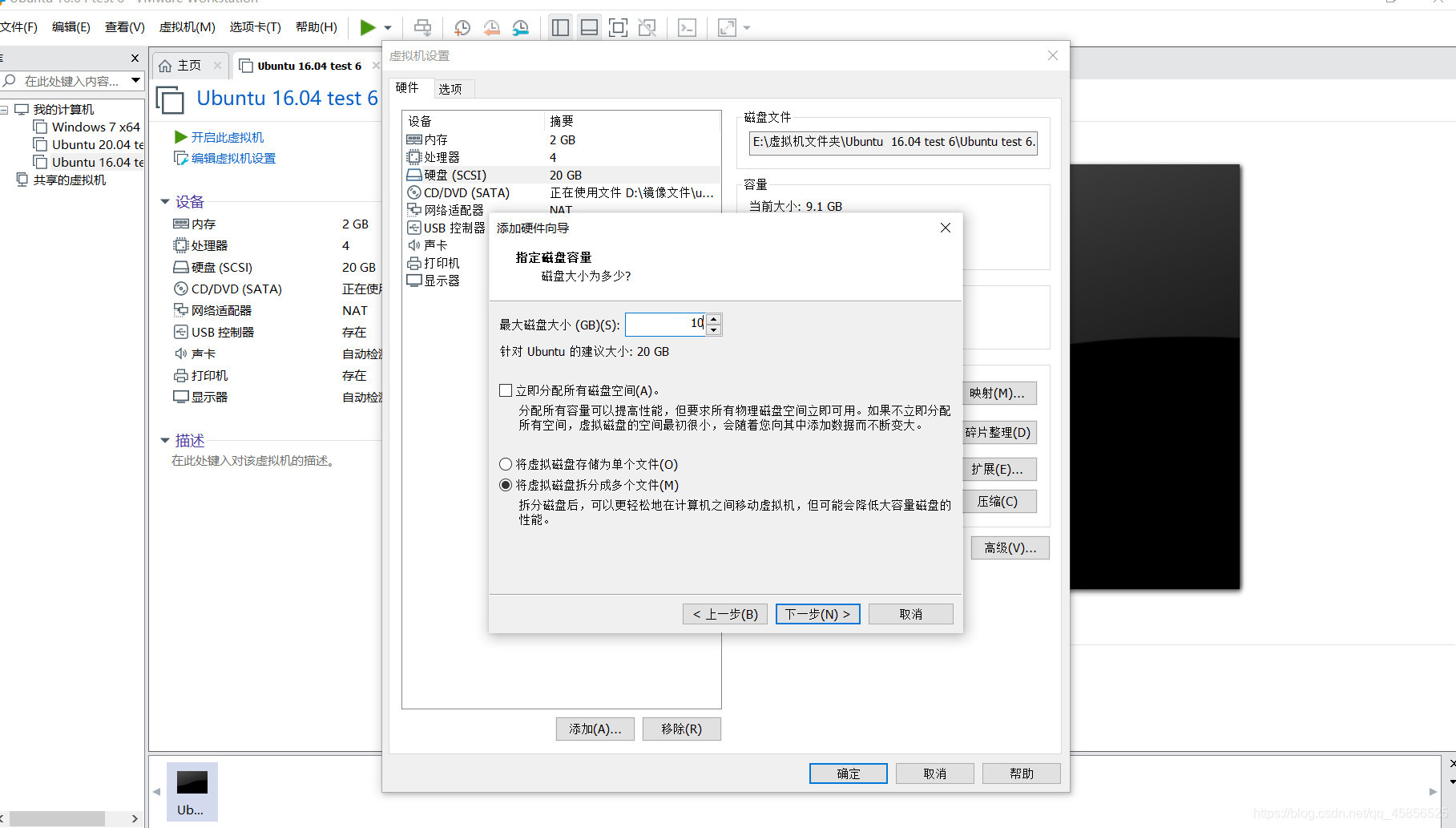The image size is (1456, 828).
Task: Open the console view icon
Action: [687, 28]
